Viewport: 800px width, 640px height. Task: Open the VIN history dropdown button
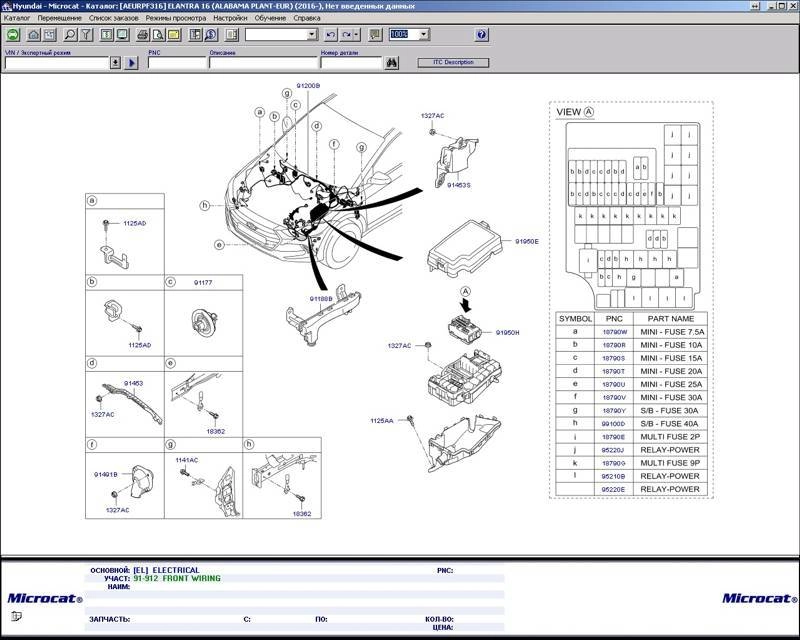click(x=115, y=63)
